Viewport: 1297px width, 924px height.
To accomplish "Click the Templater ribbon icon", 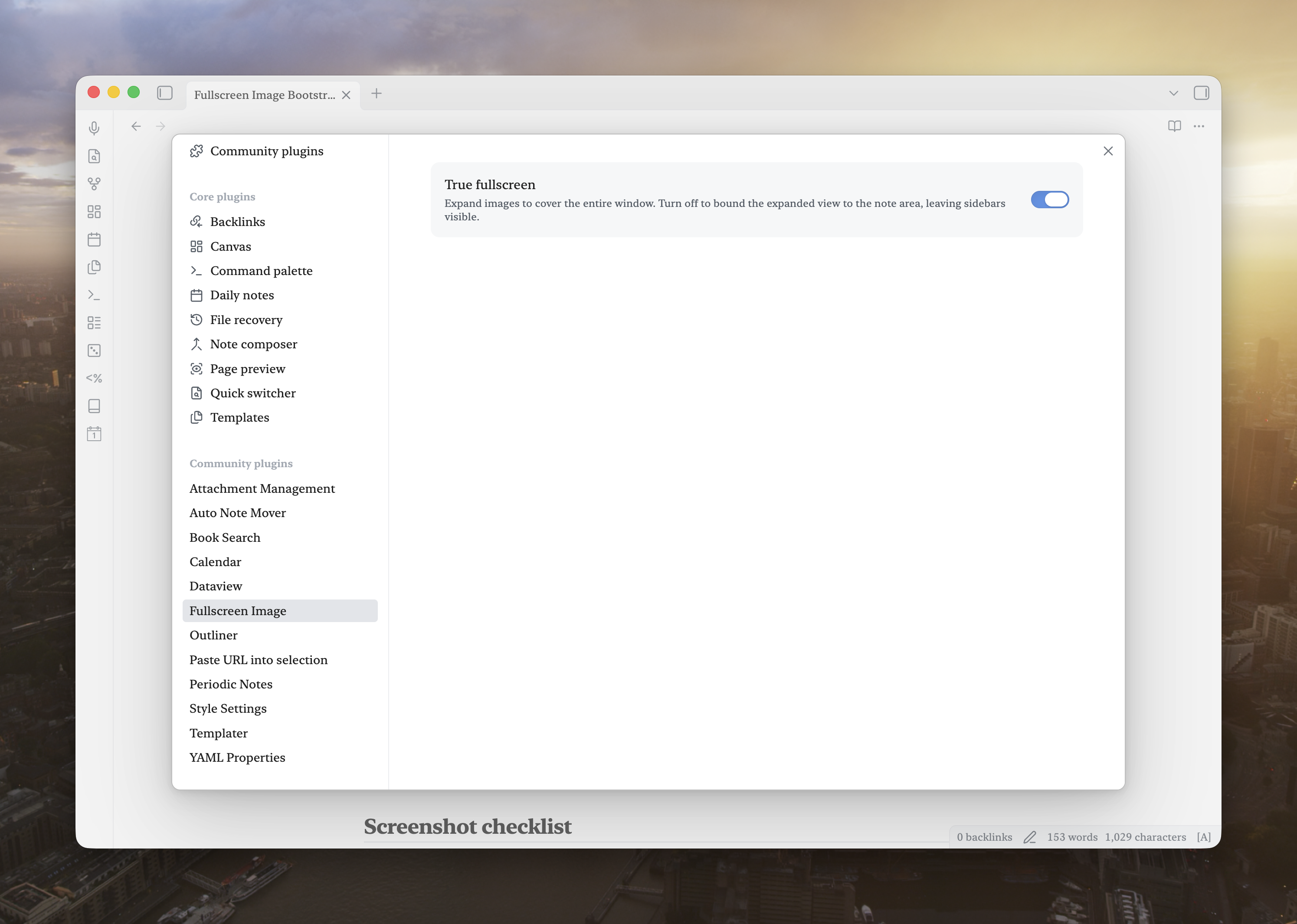I will [95, 378].
